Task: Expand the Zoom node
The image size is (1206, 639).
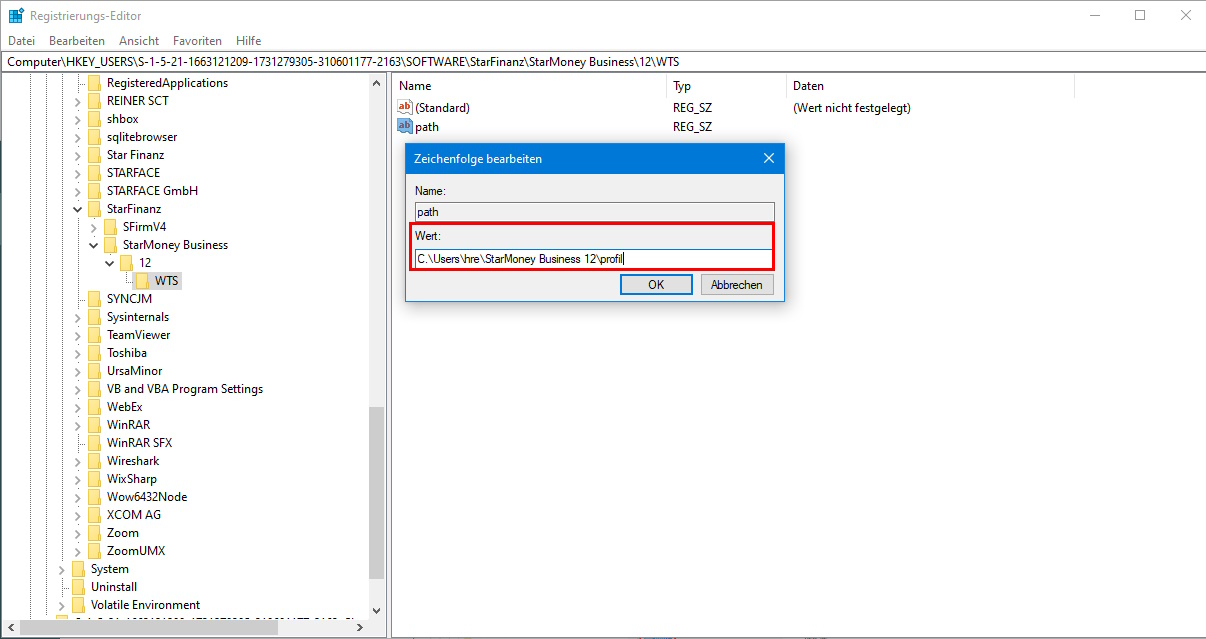Action: (x=78, y=533)
